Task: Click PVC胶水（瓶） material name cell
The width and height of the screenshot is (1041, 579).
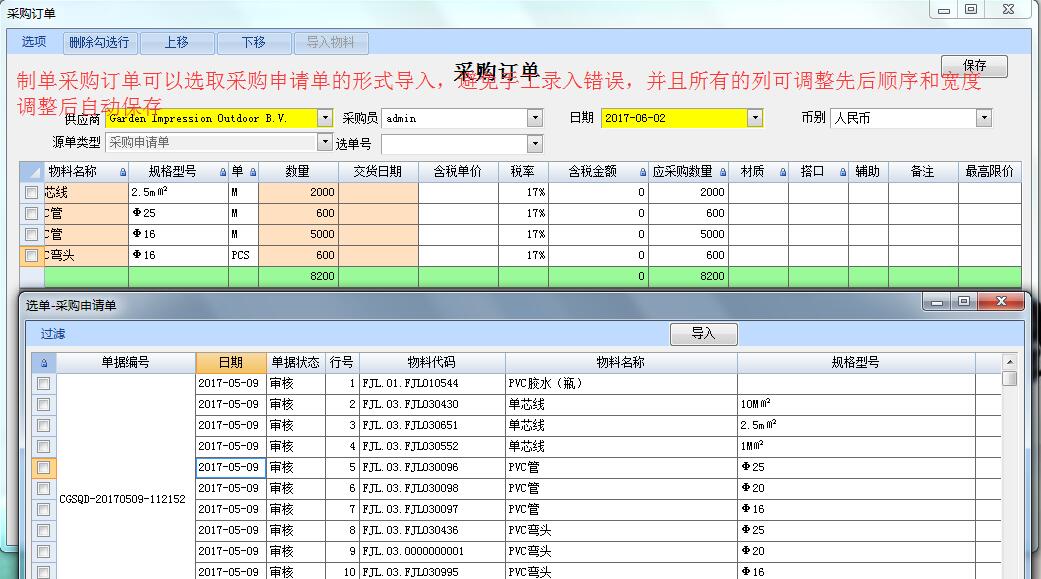Action: click(621, 383)
